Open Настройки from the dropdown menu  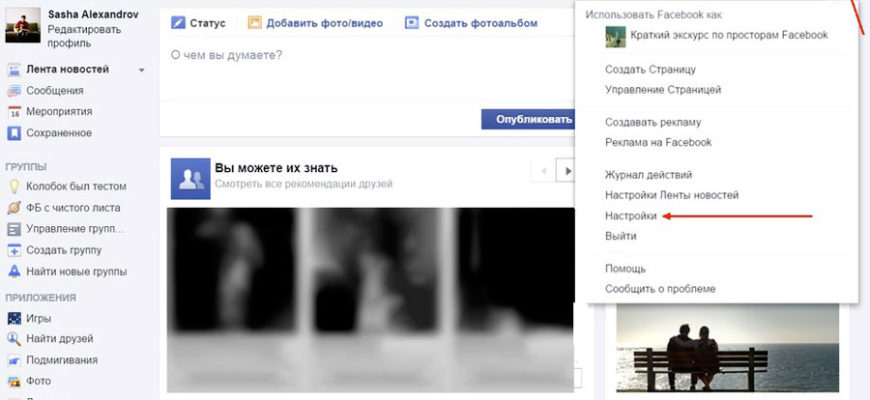(631, 216)
